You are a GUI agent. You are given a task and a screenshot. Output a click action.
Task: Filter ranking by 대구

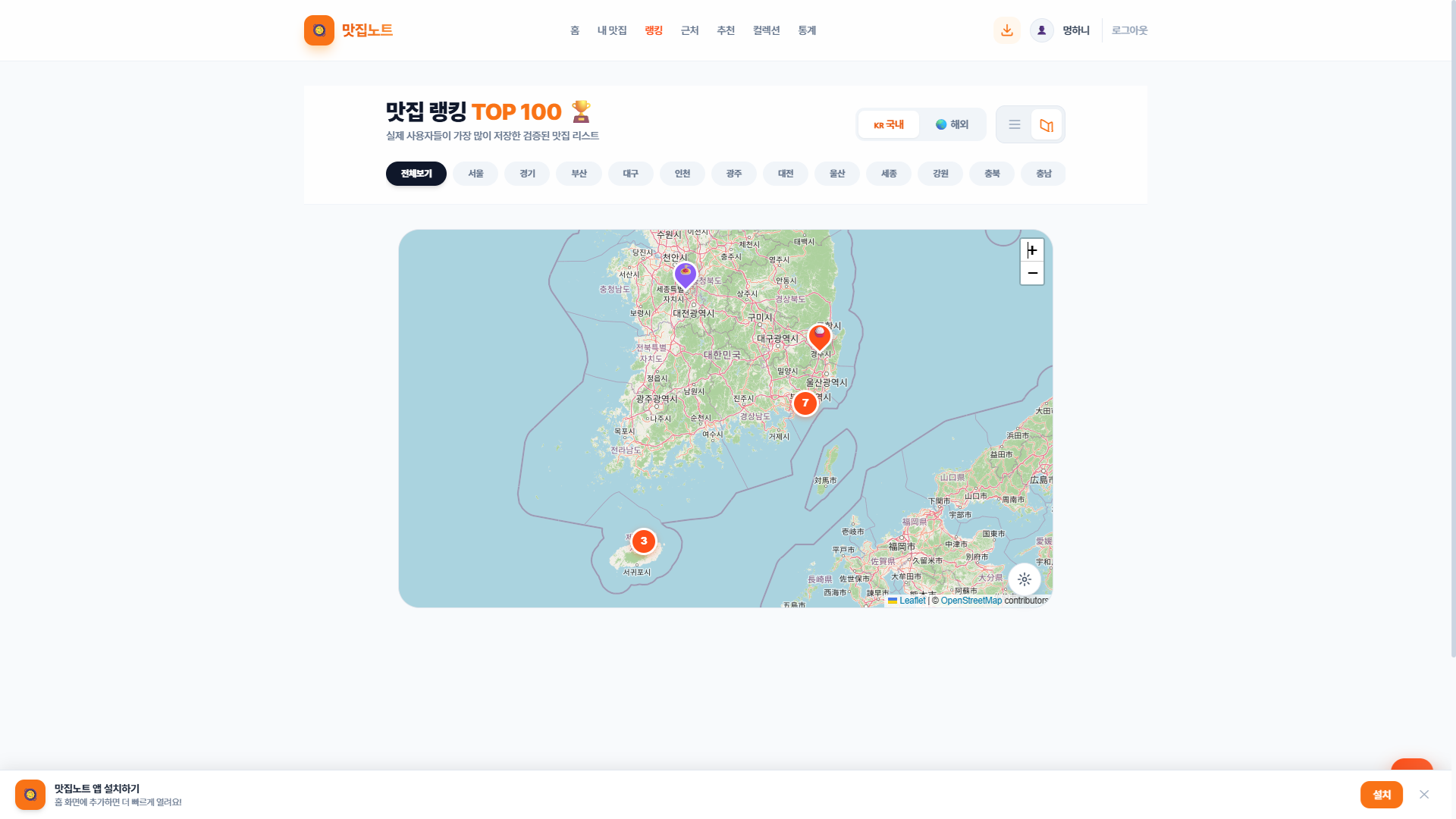631,174
